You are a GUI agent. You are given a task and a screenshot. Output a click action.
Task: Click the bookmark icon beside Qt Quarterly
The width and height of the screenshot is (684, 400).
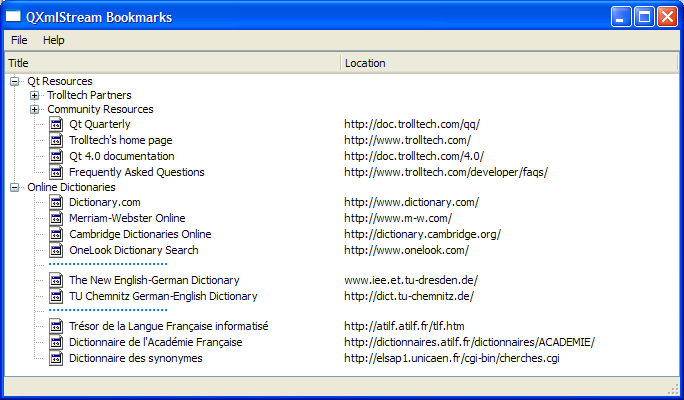click(56, 125)
